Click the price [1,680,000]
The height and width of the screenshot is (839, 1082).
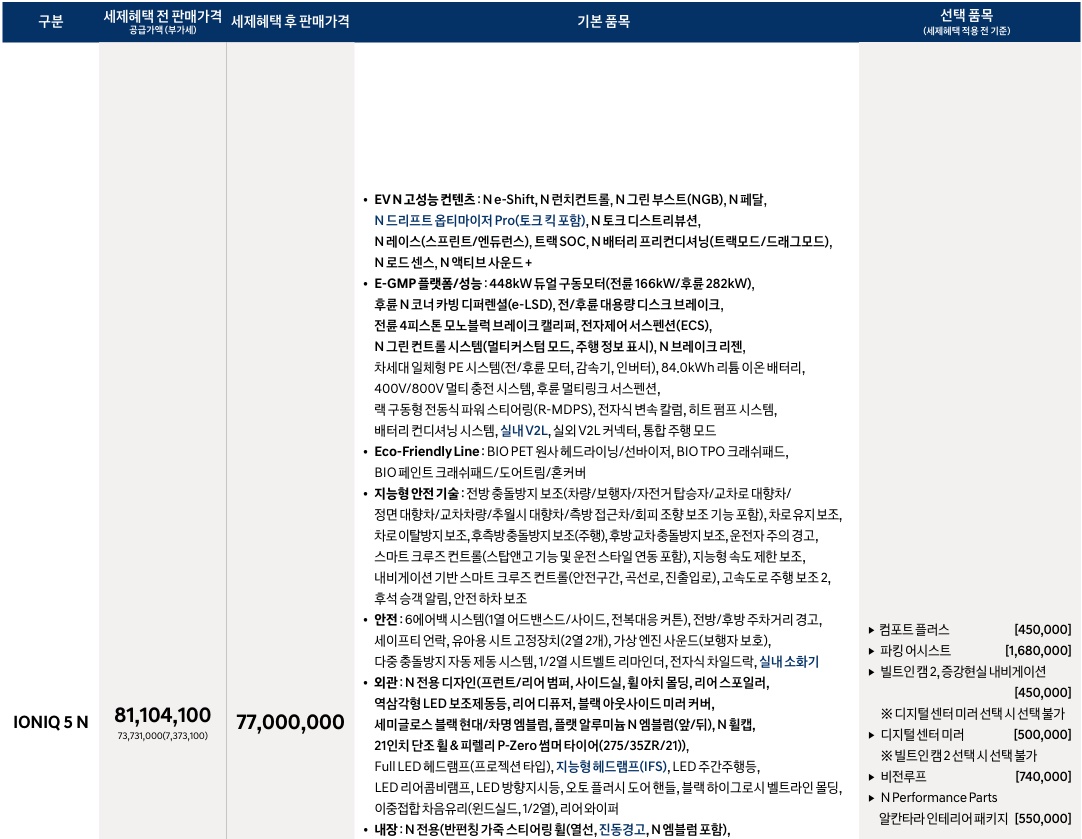tap(1038, 651)
